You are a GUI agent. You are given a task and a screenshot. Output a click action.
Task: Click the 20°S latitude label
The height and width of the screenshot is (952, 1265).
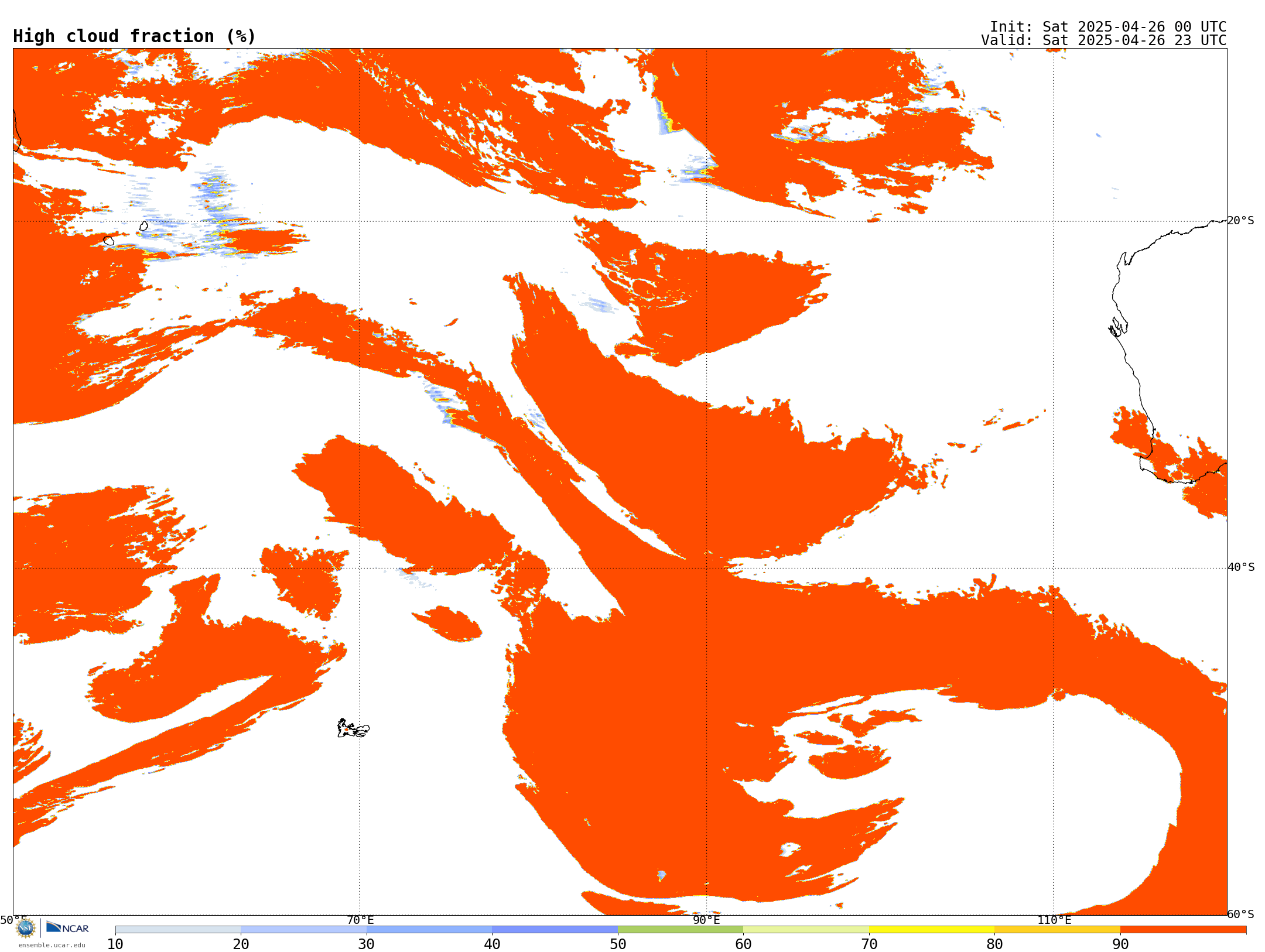point(1240,221)
